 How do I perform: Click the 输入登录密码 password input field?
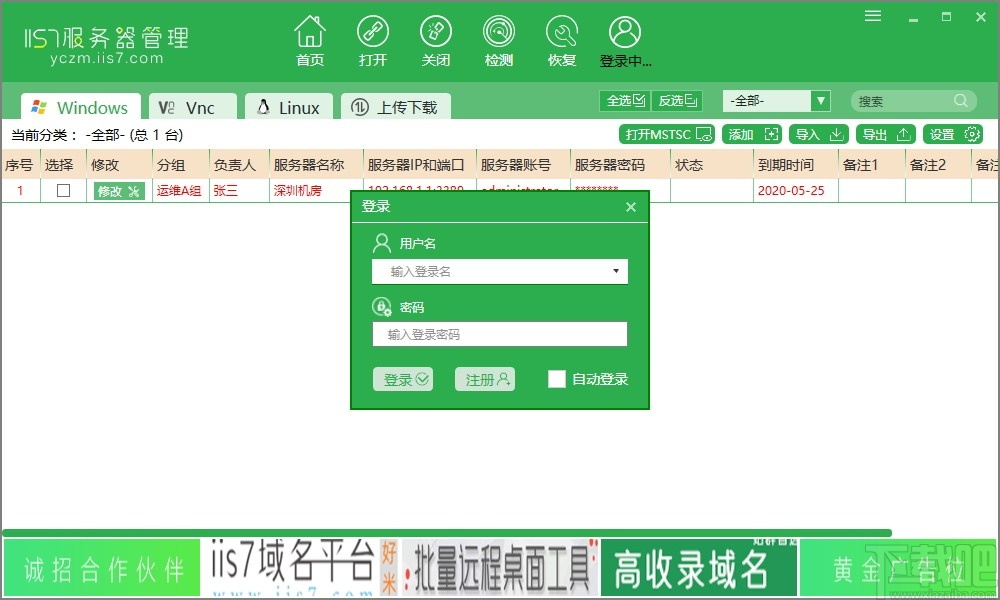500,334
